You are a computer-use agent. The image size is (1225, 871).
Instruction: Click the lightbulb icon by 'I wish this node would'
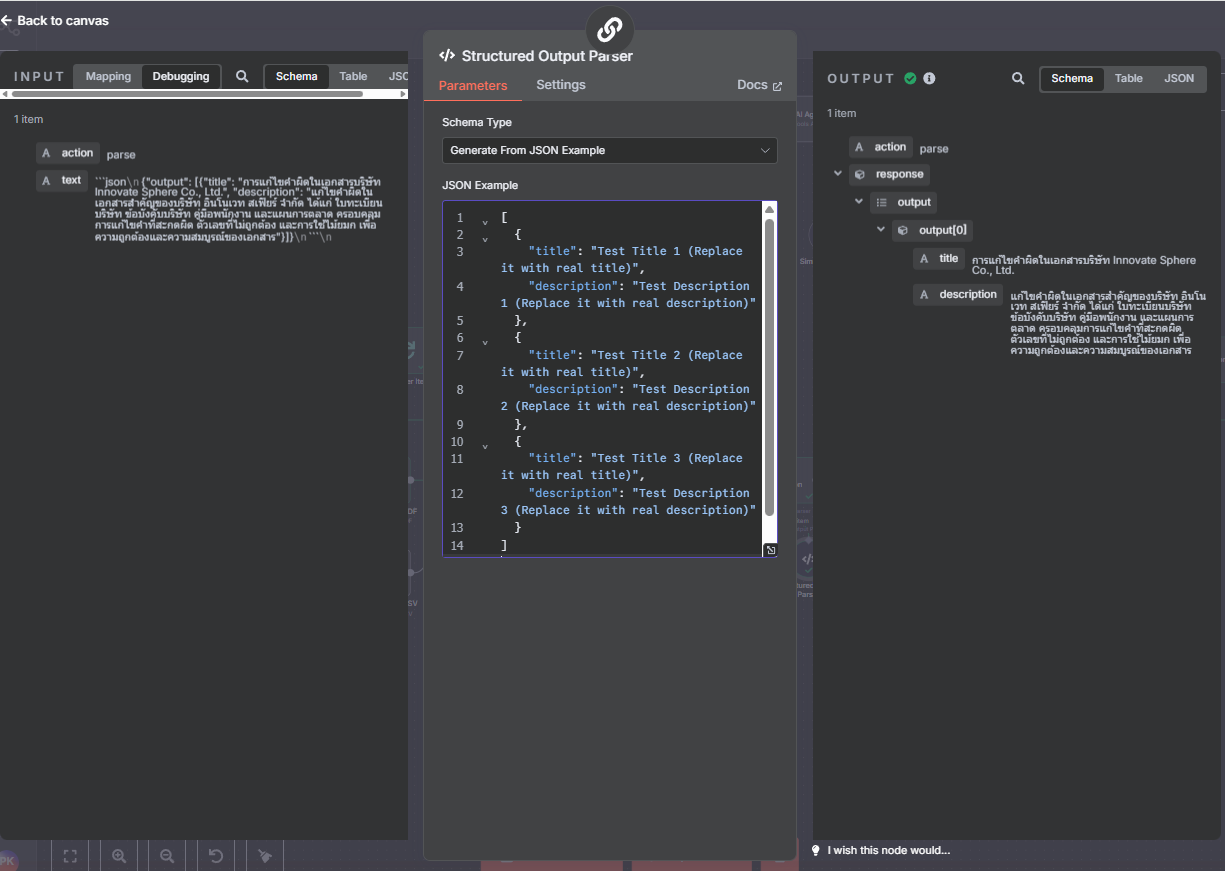click(816, 851)
